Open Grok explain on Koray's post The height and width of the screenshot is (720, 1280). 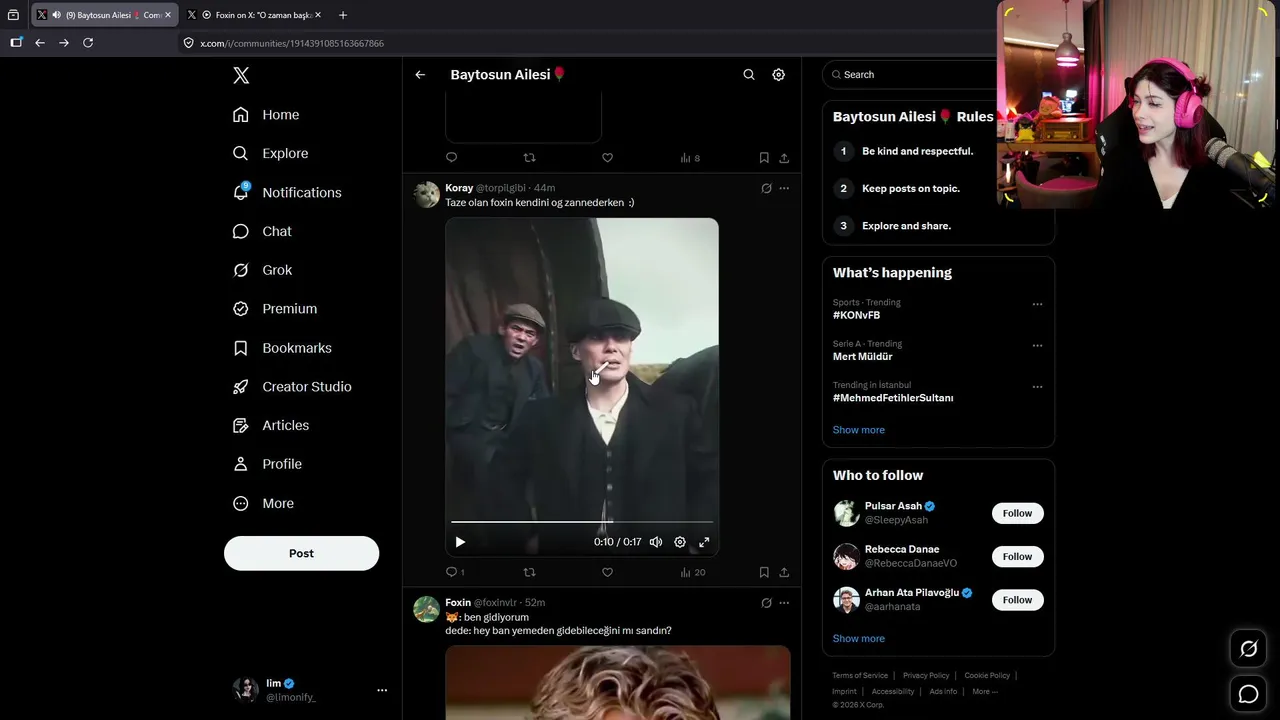click(x=766, y=188)
